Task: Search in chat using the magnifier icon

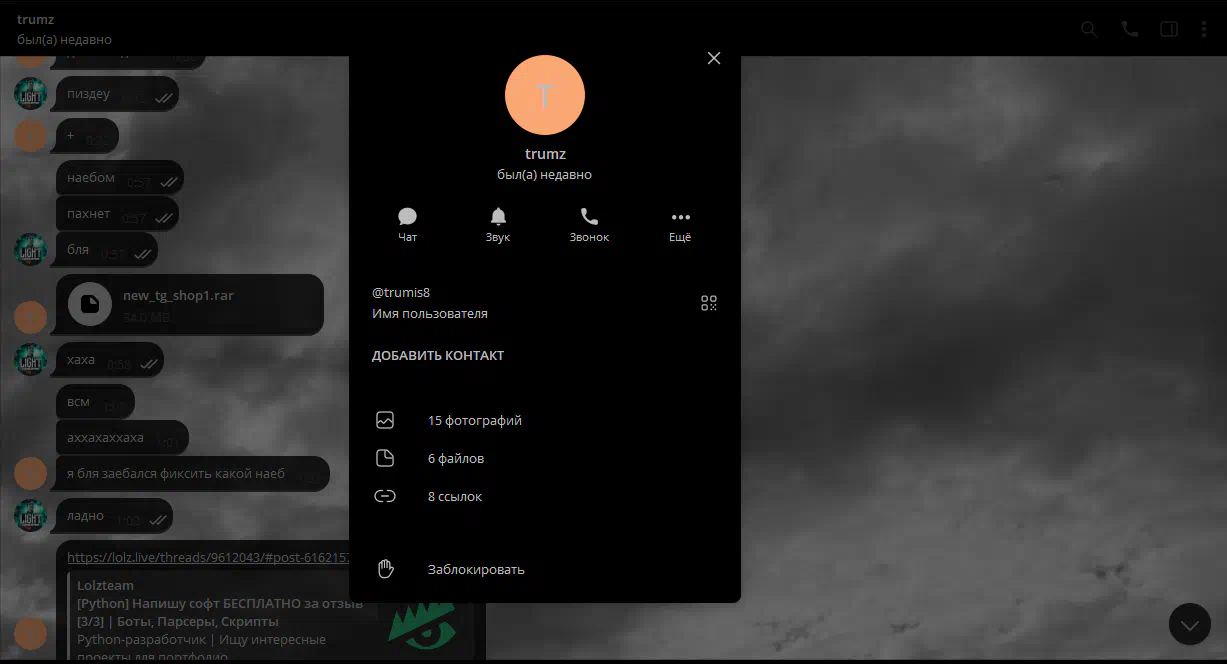Action: click(1089, 29)
